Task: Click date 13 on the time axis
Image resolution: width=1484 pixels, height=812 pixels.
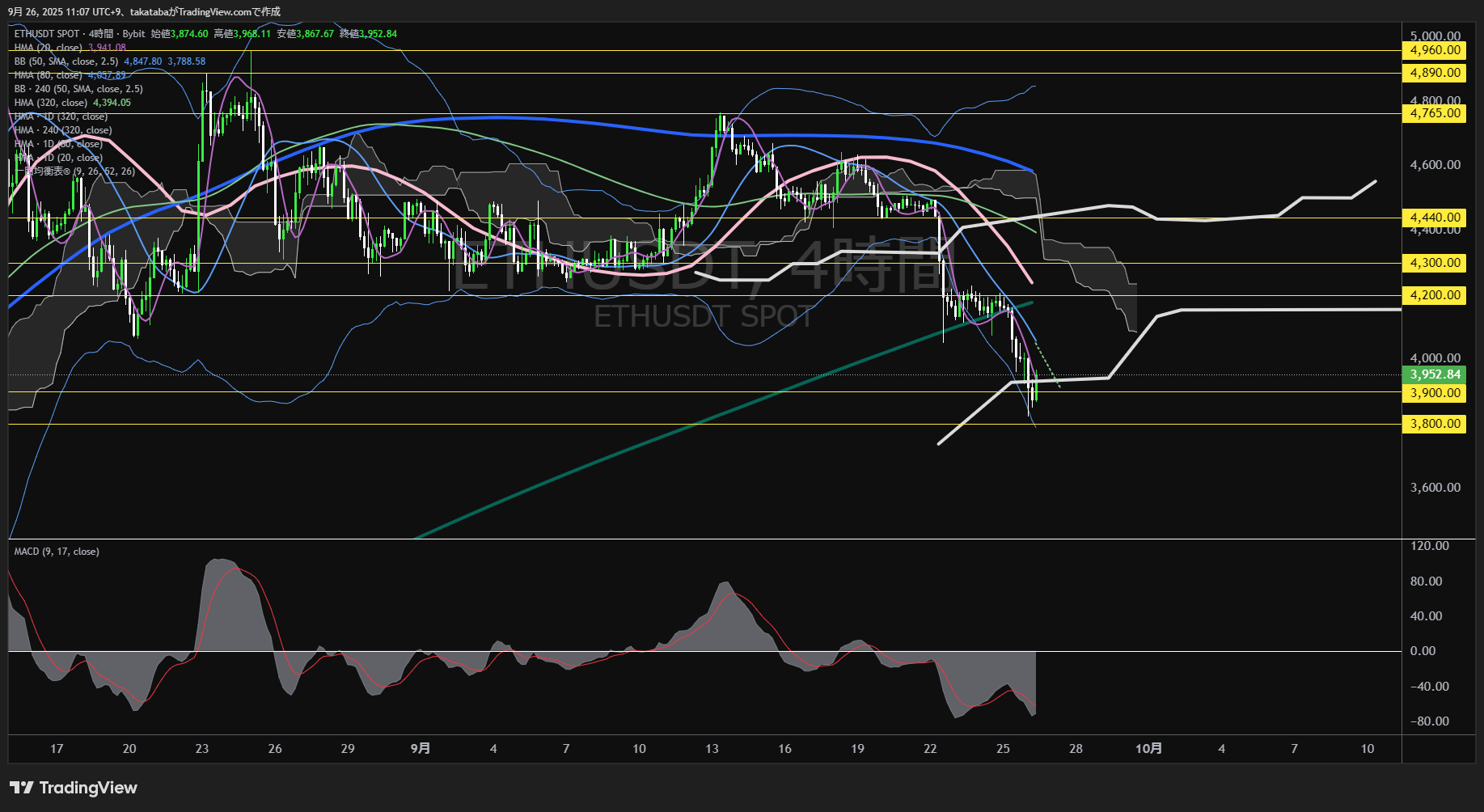Action: point(712,749)
